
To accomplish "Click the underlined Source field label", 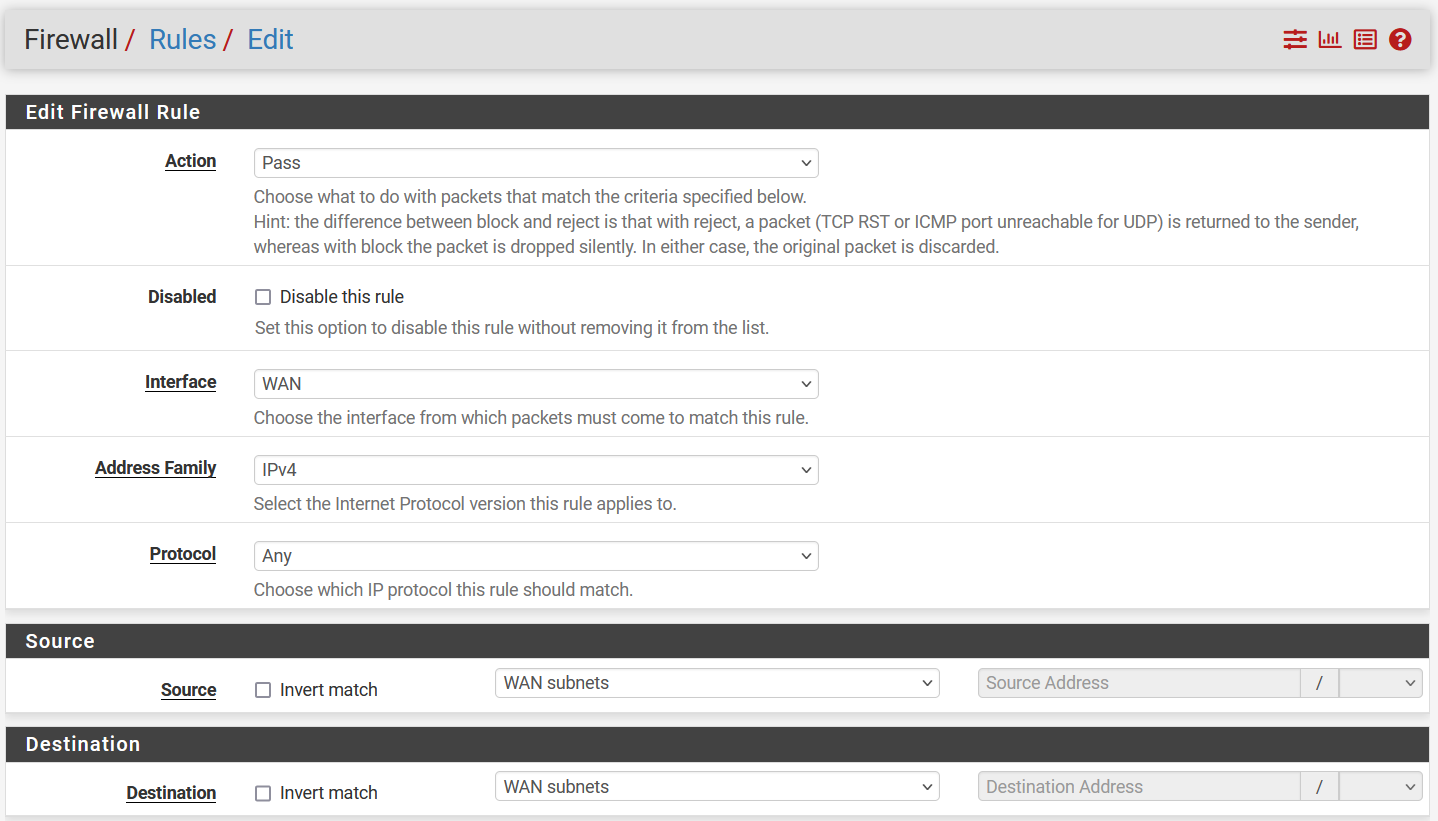I will (188, 690).
